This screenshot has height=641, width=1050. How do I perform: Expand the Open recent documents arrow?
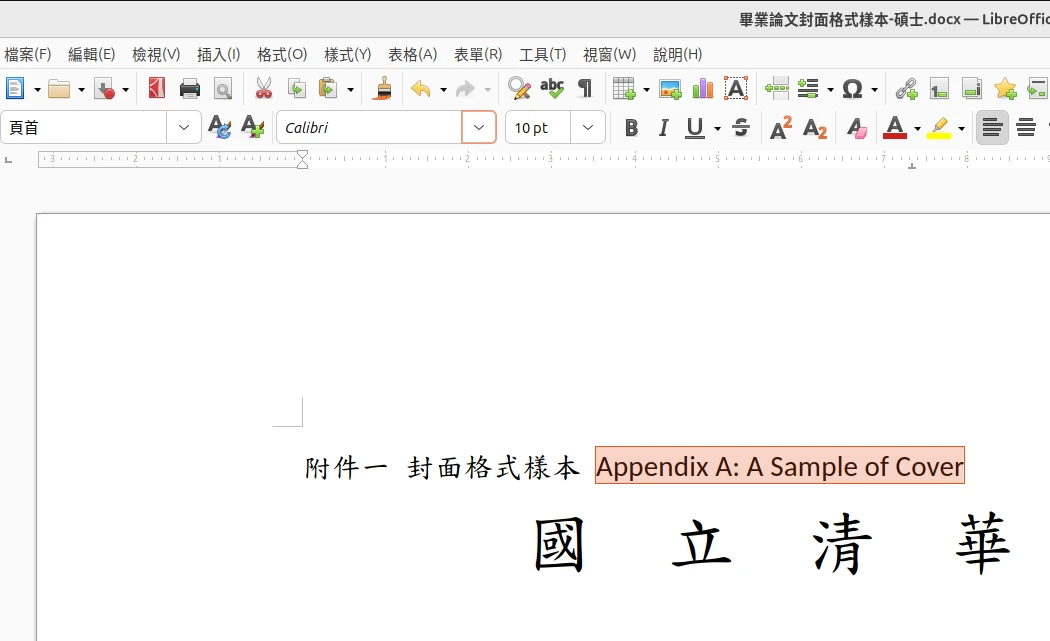click(x=81, y=89)
